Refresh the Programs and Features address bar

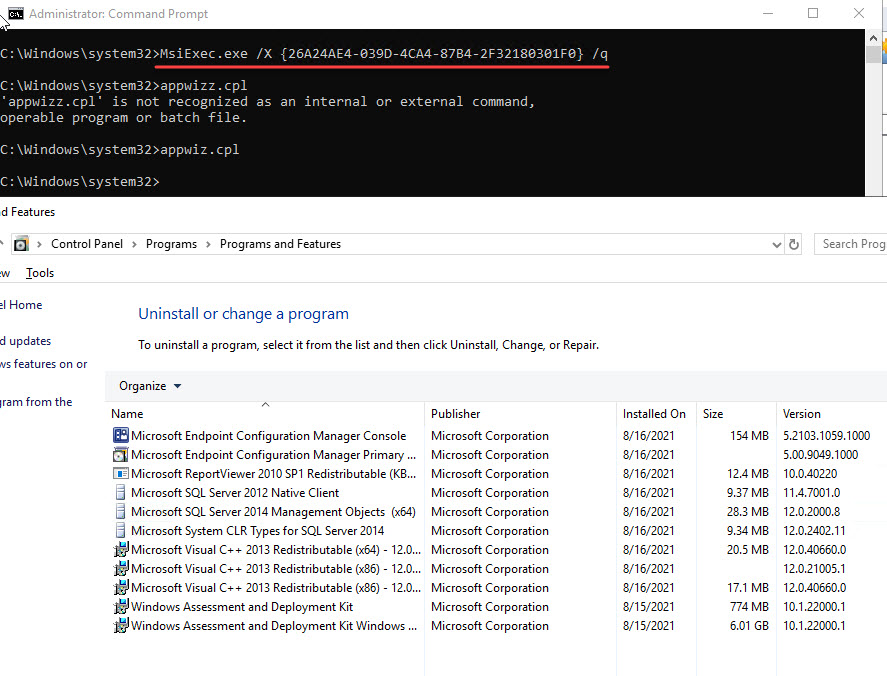[x=794, y=244]
